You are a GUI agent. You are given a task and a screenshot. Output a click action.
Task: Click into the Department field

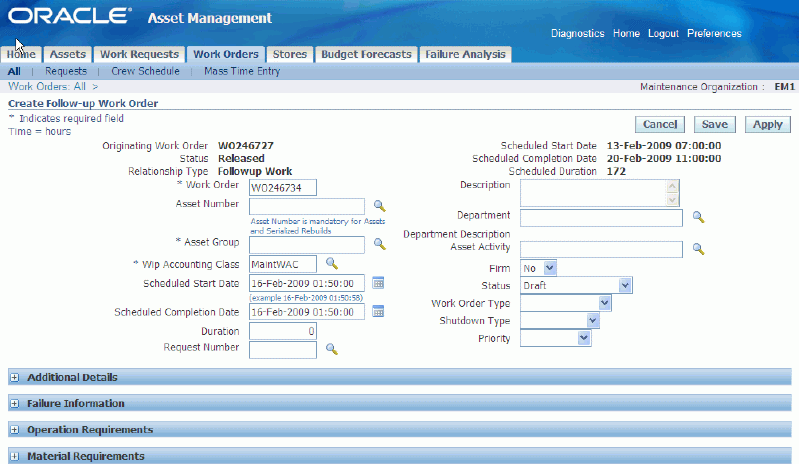tap(601, 217)
